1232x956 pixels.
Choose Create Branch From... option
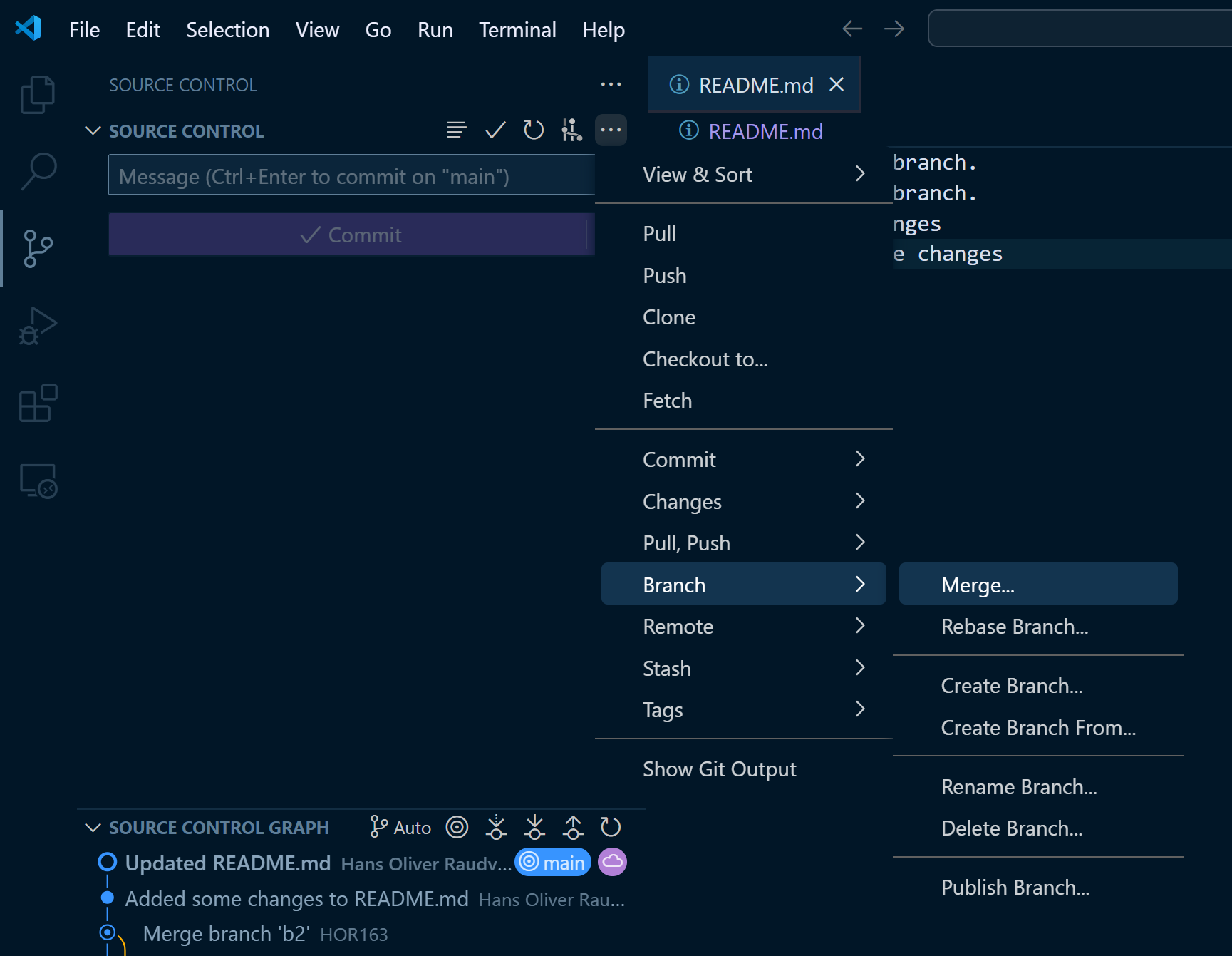coord(1037,727)
